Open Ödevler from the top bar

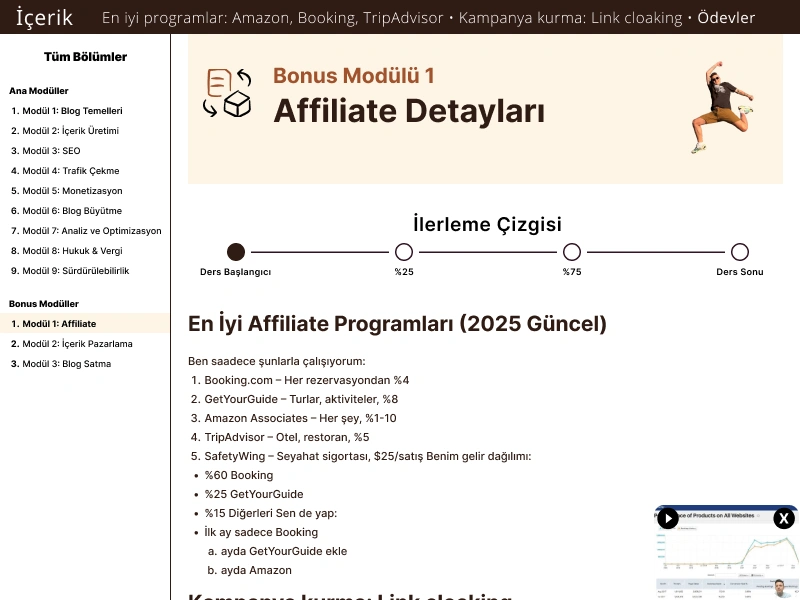pyautogui.click(x=726, y=17)
